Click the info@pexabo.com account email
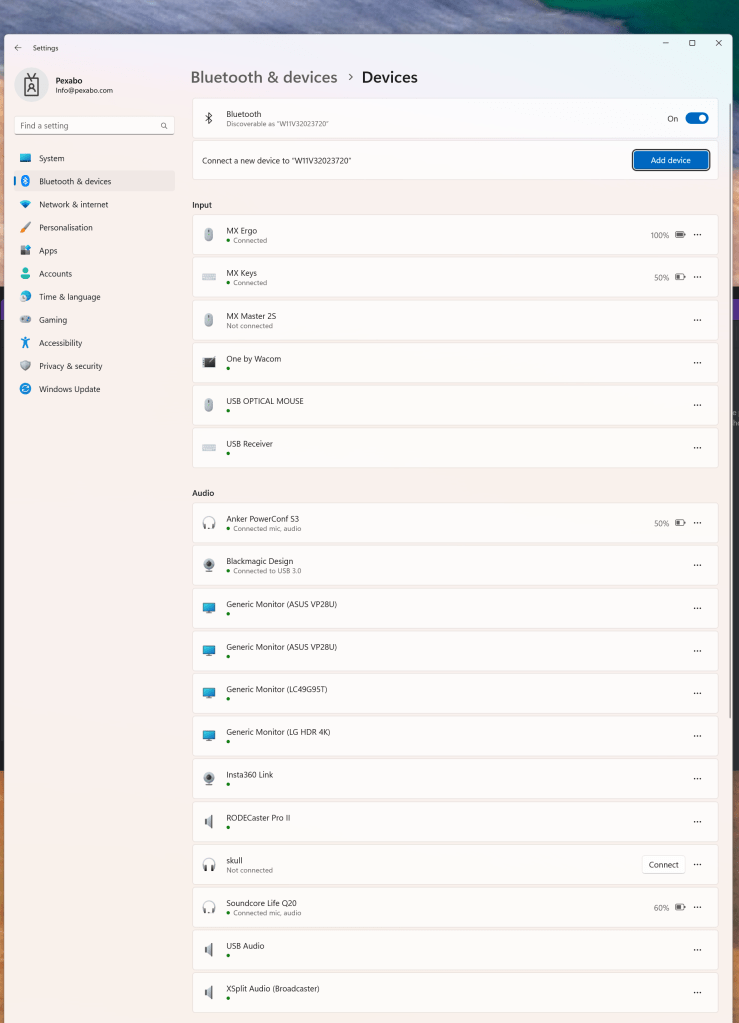This screenshot has height=1023, width=739. (84, 91)
